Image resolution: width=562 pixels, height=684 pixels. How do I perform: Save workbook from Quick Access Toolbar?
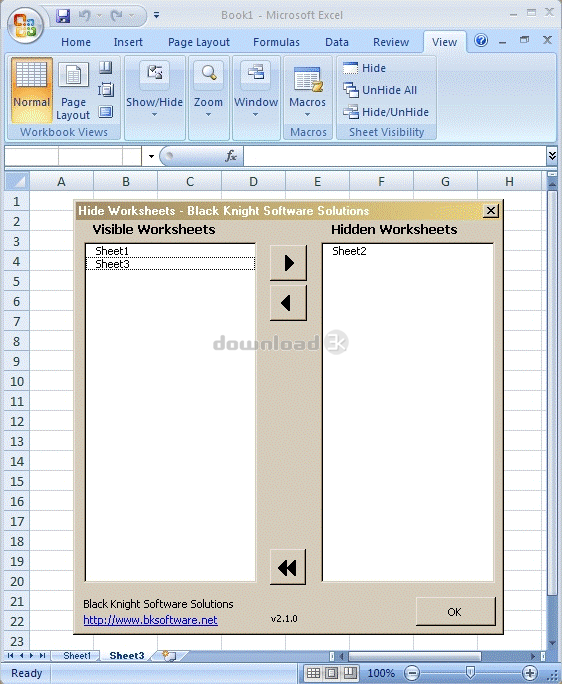[63, 16]
